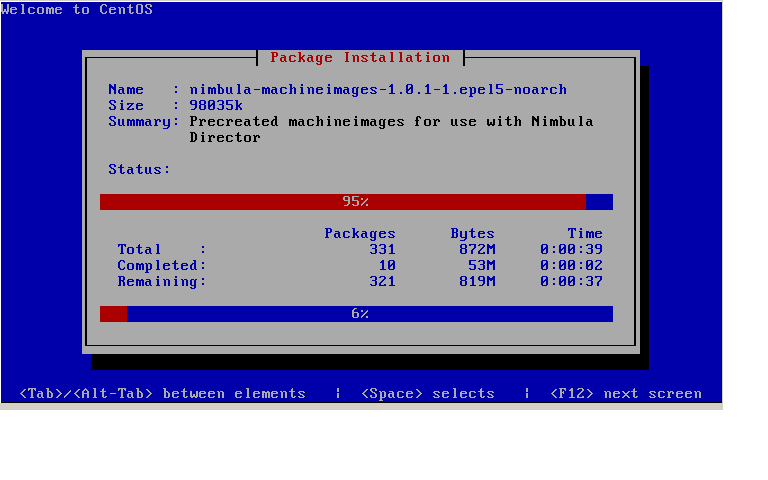Click the Space selects hint

coord(428,394)
